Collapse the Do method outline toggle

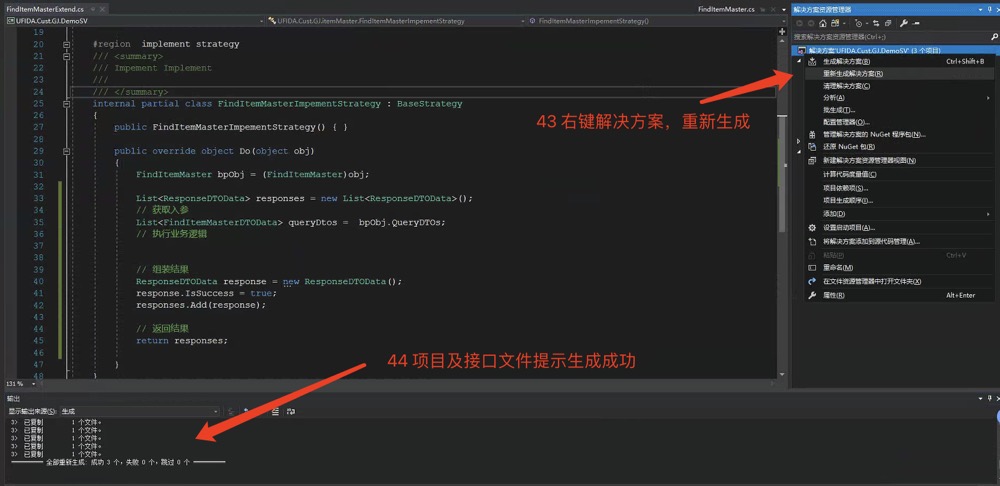pos(67,152)
